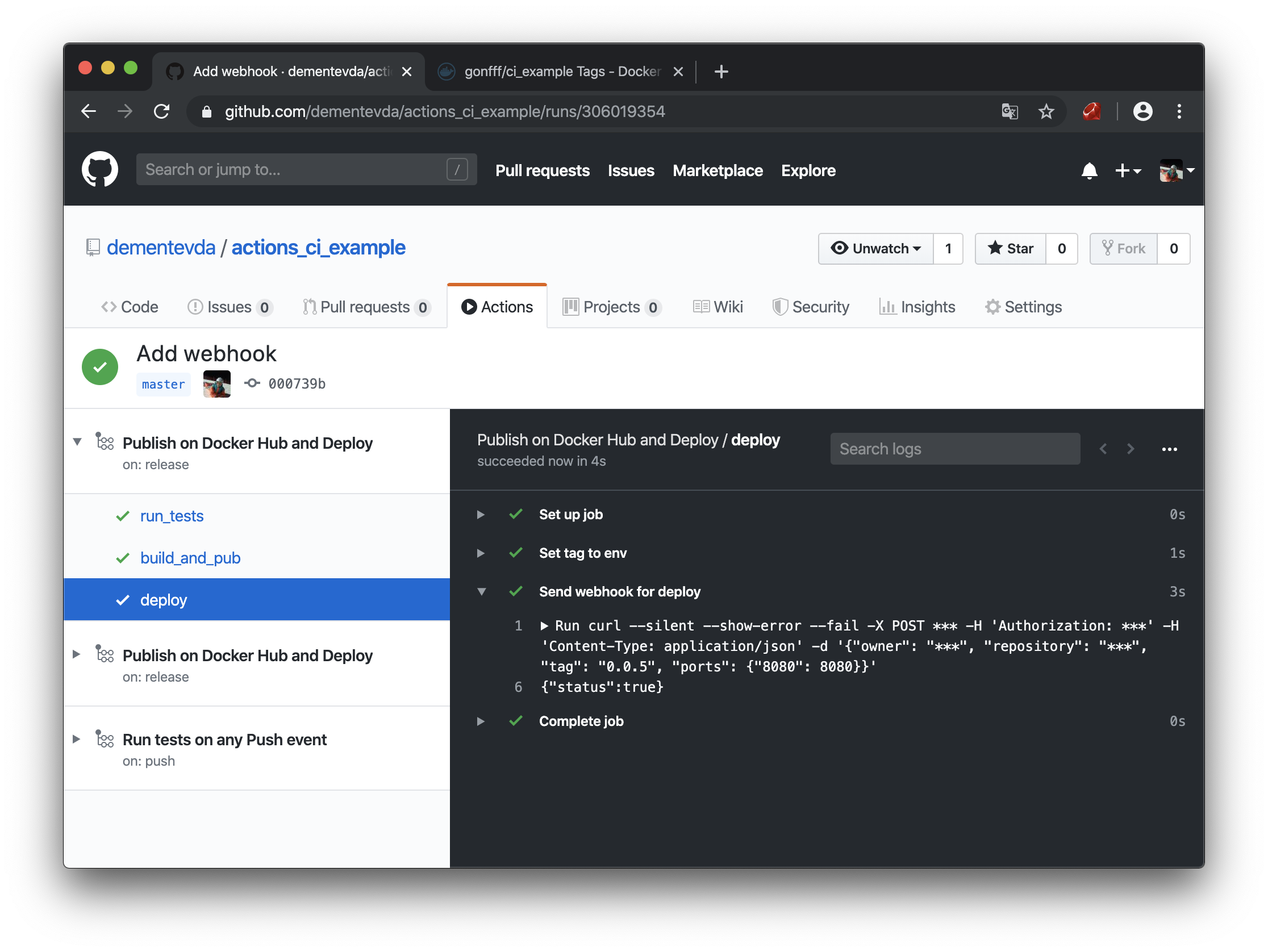This screenshot has height=952, width=1268.
Task: Expand the 'Run tests on any Push event' workflow
Action: [x=78, y=740]
